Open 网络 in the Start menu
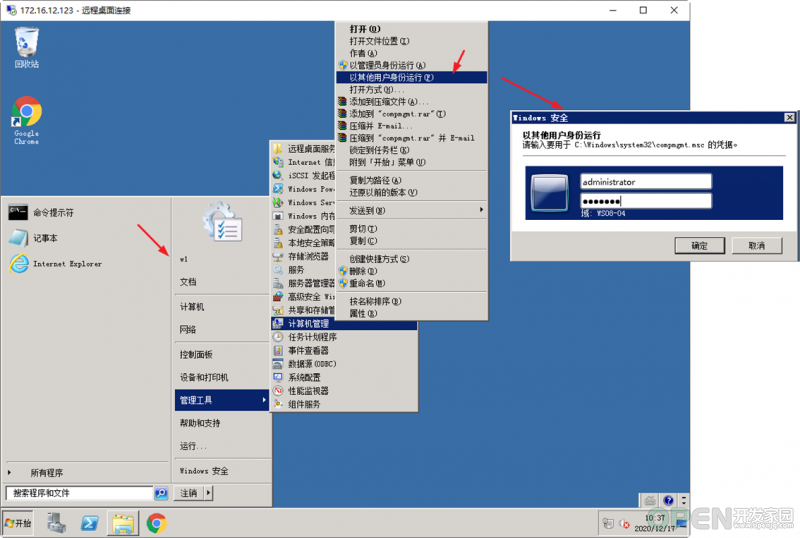This screenshot has height=538, width=800. 188,329
